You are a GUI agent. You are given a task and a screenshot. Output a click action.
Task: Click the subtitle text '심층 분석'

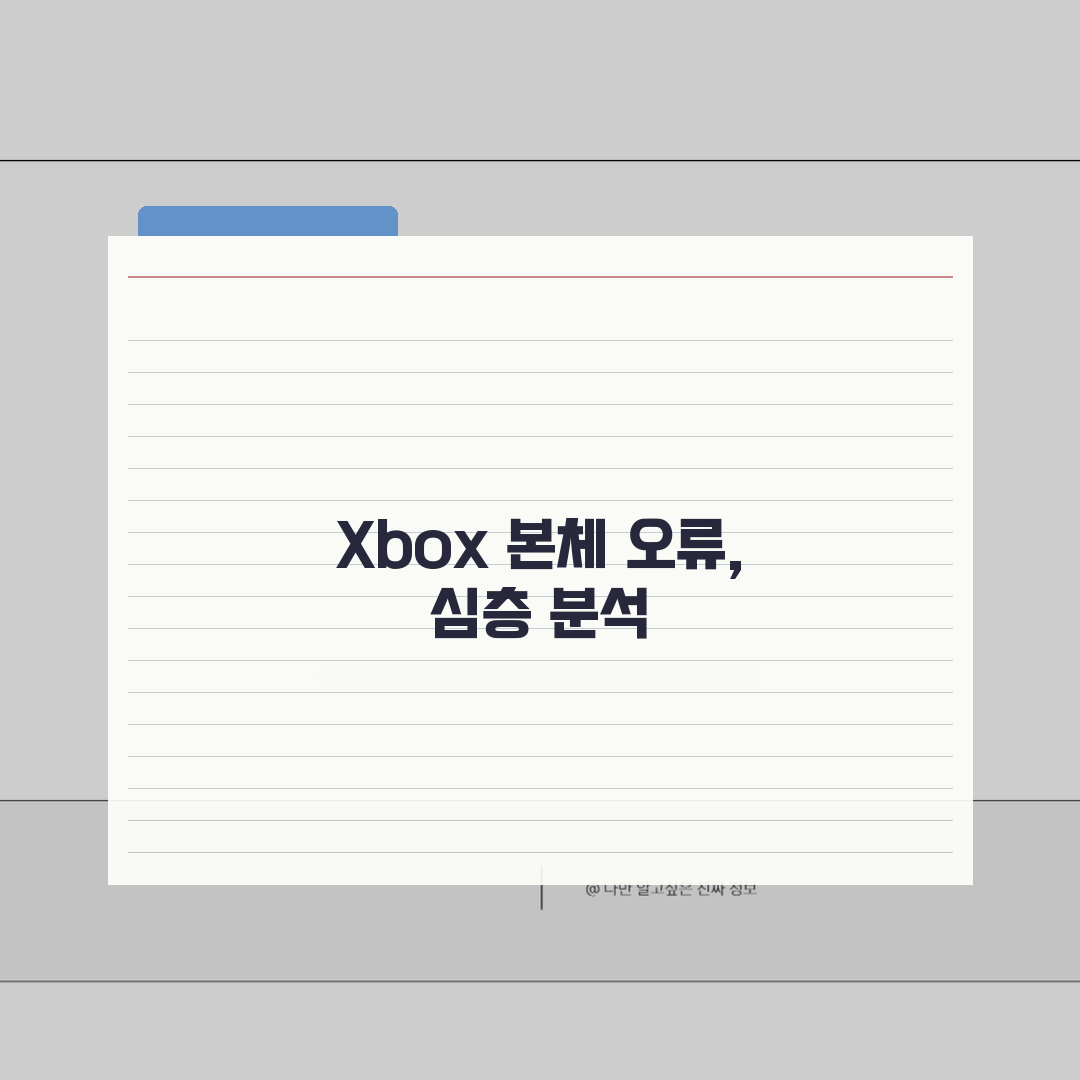(539, 612)
